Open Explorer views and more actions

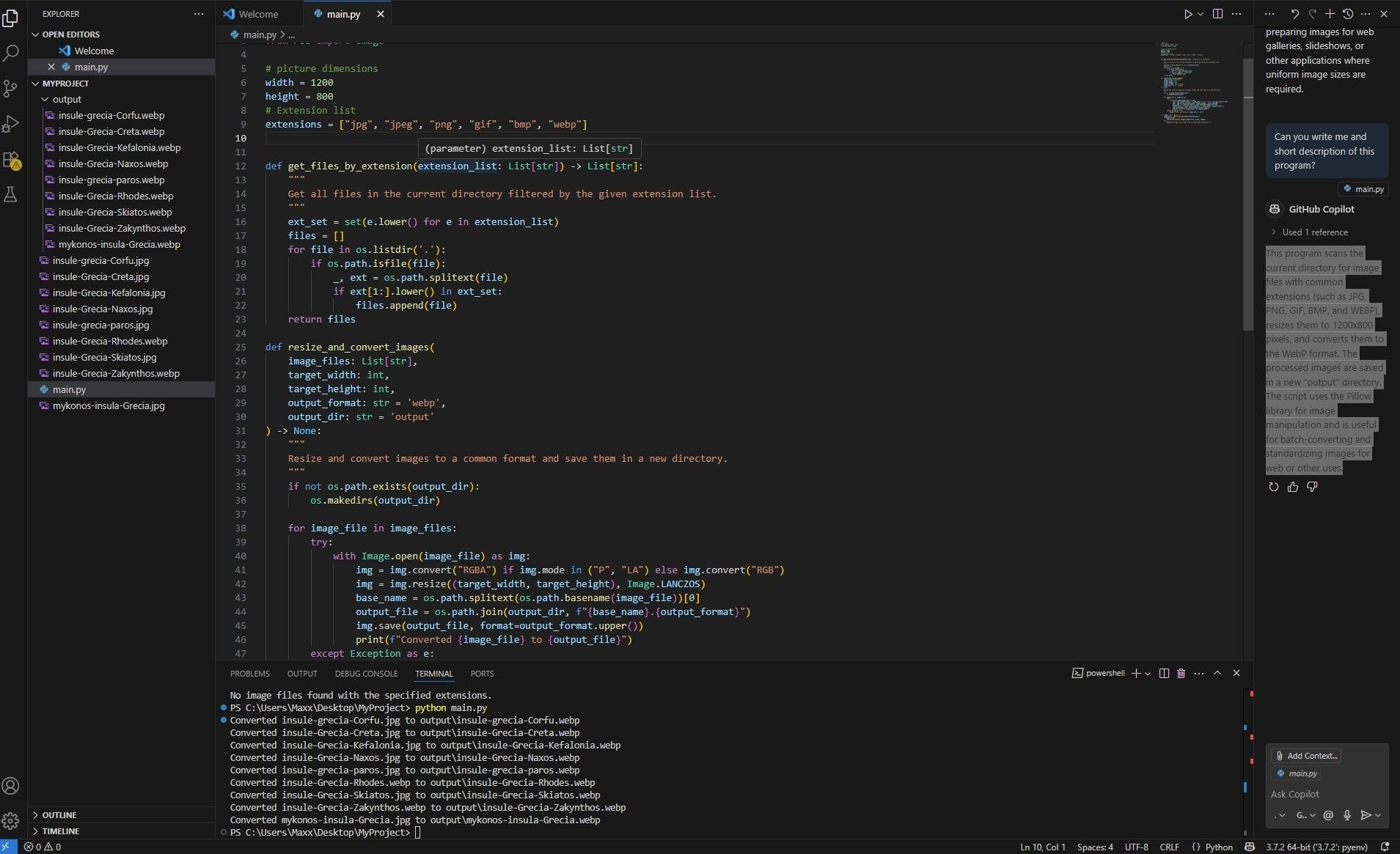(x=199, y=14)
